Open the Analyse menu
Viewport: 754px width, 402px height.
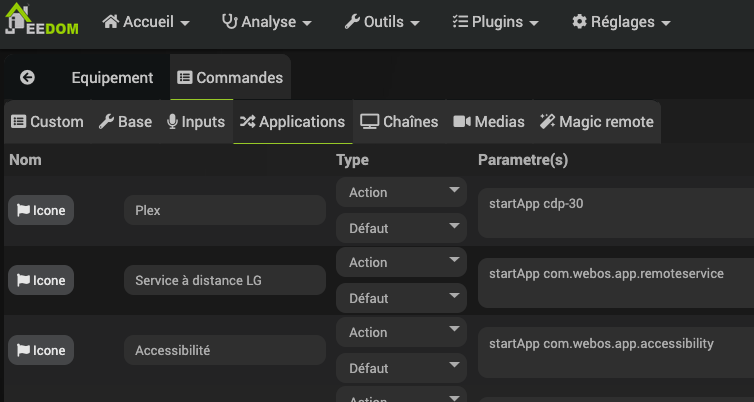266,22
